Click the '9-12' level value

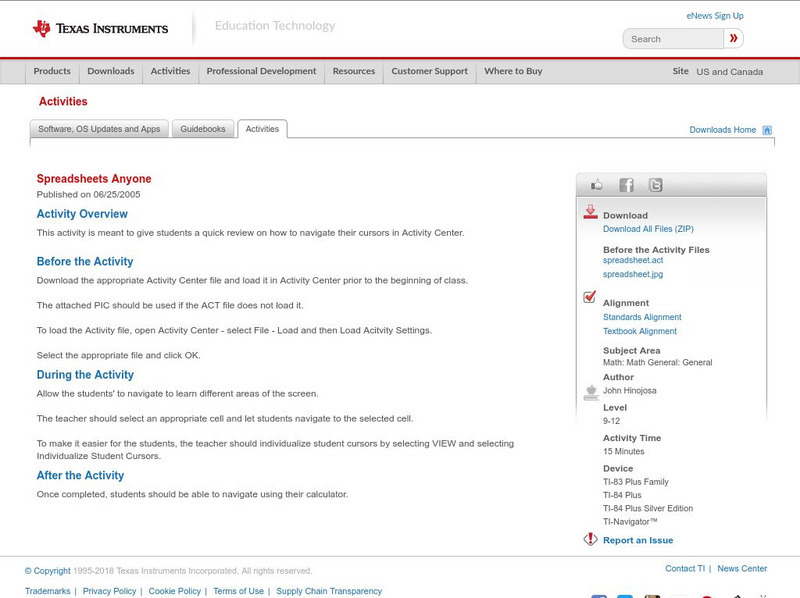[x=611, y=421]
